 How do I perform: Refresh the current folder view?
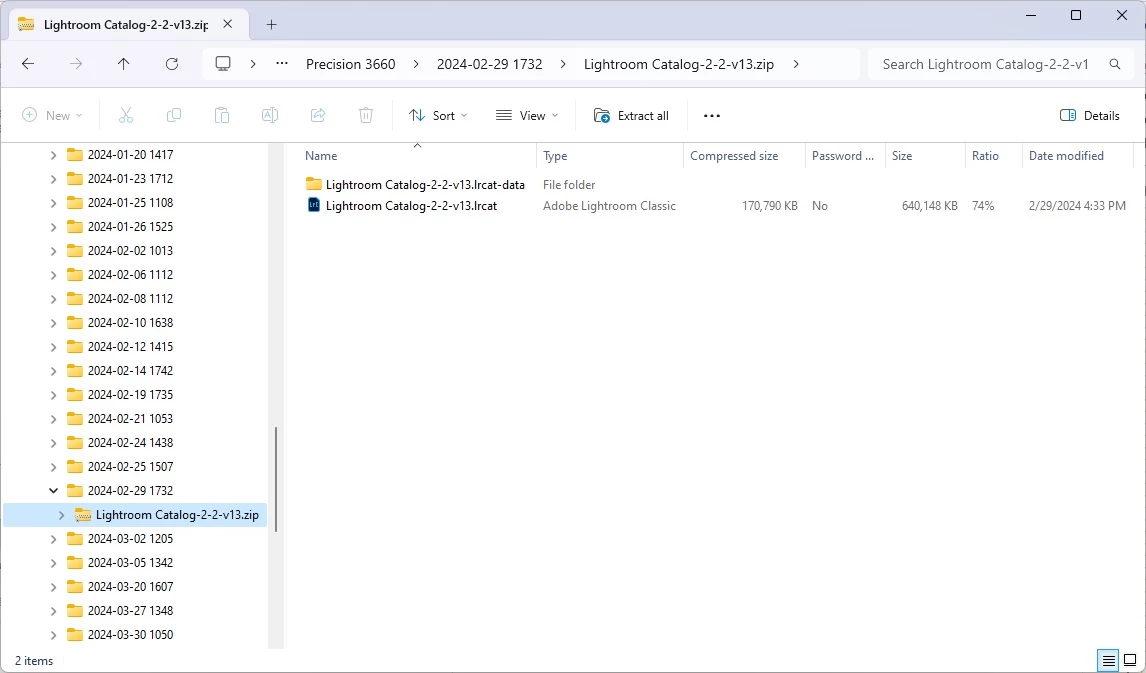pos(172,64)
